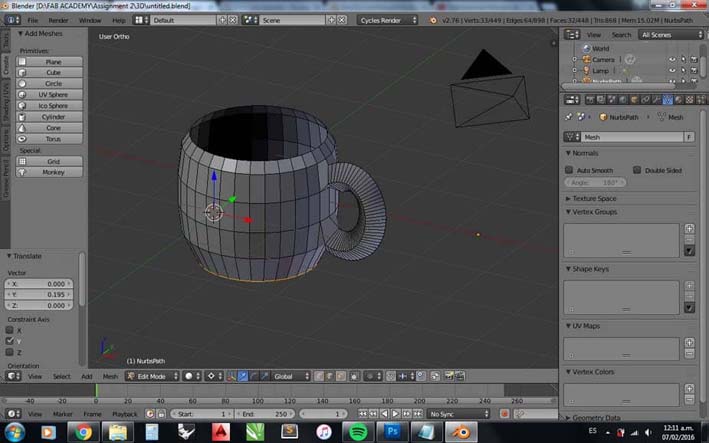Add a new shape key with plus
709x443 pixels.
pos(689,286)
